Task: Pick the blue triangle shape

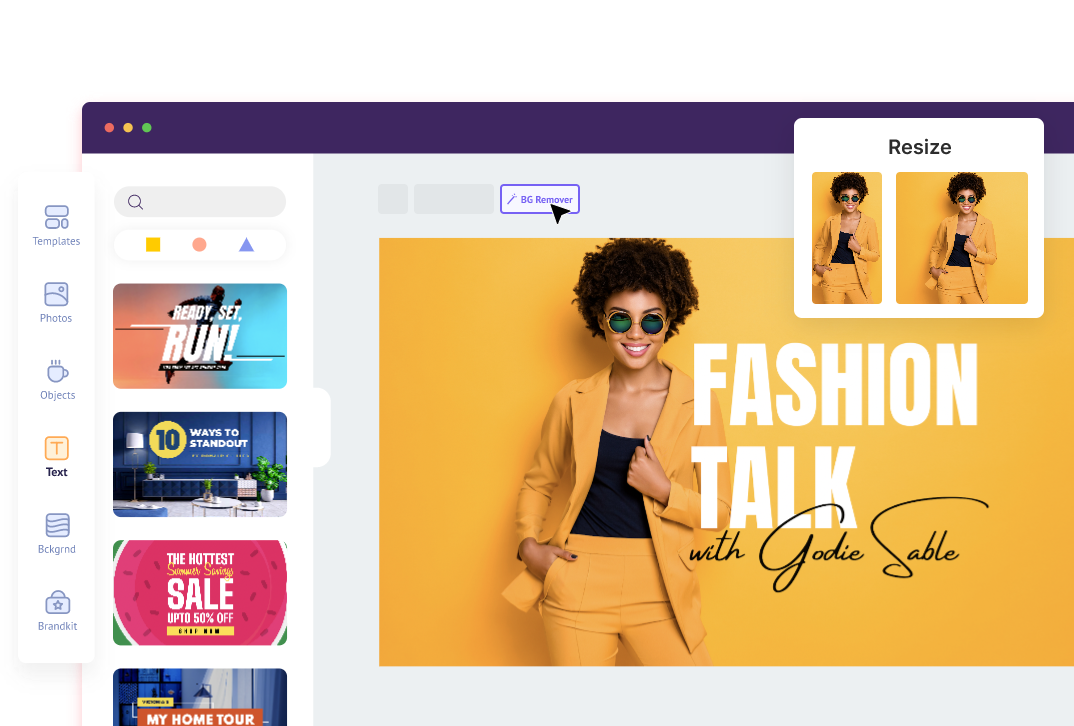Action: (x=247, y=245)
